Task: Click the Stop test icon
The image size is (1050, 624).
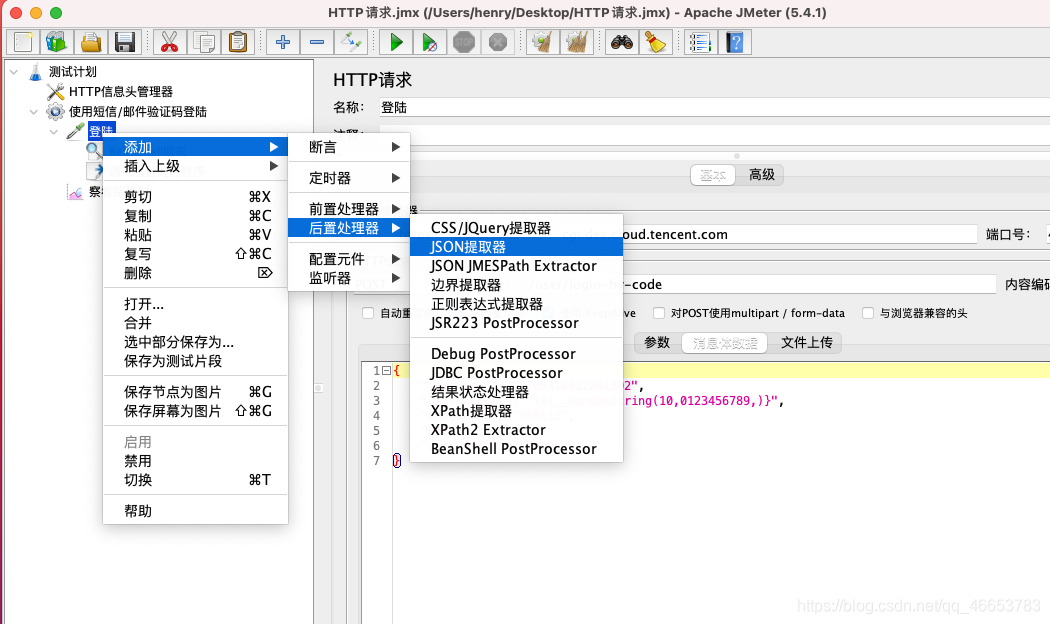Action: (463, 42)
